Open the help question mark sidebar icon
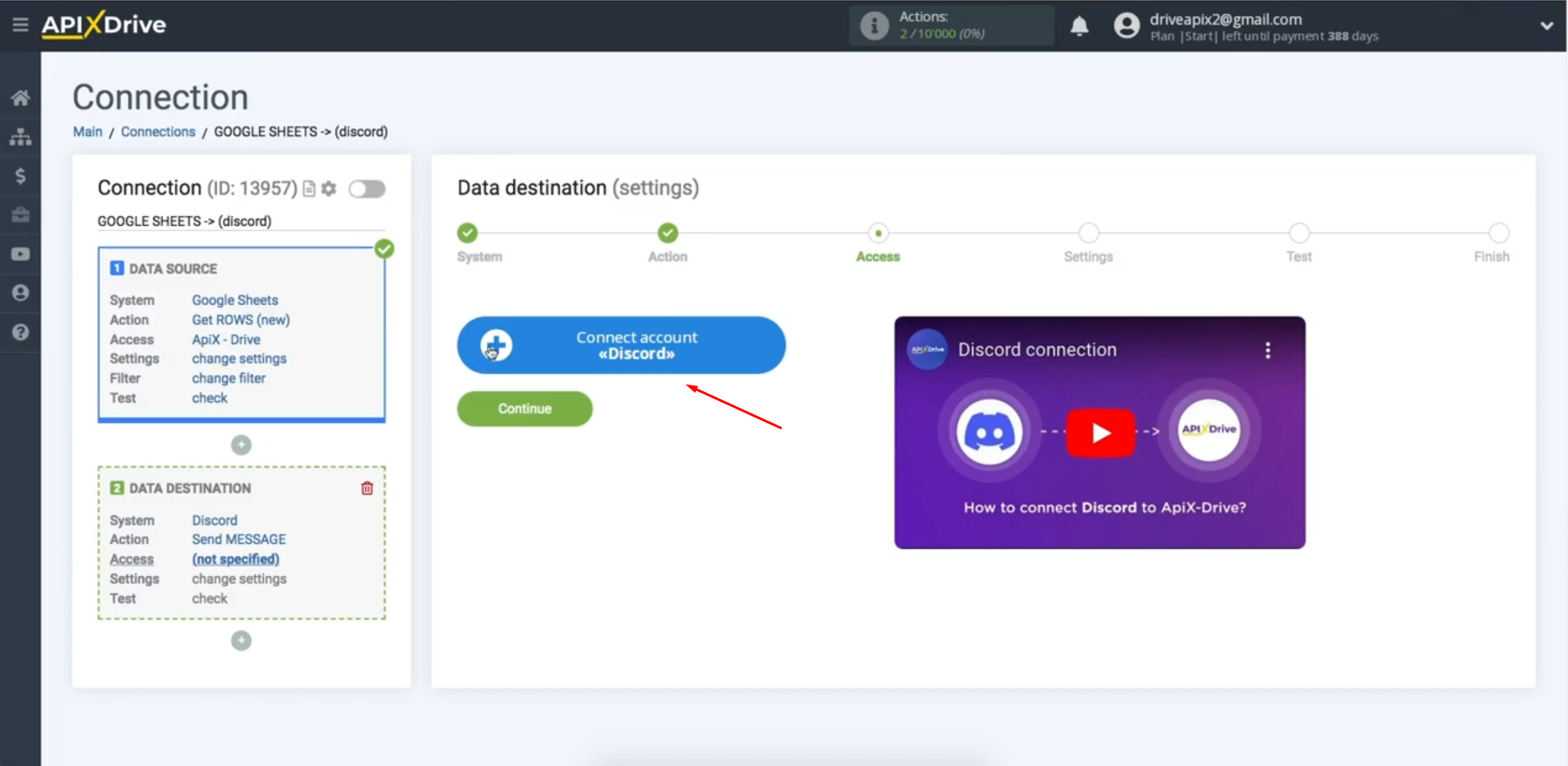Image resolution: width=1568 pixels, height=766 pixels. click(20, 332)
